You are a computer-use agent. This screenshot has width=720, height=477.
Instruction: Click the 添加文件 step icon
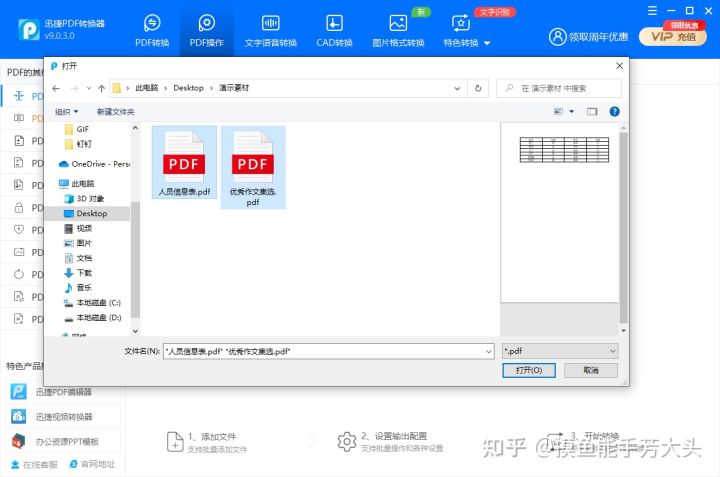pyautogui.click(x=175, y=442)
